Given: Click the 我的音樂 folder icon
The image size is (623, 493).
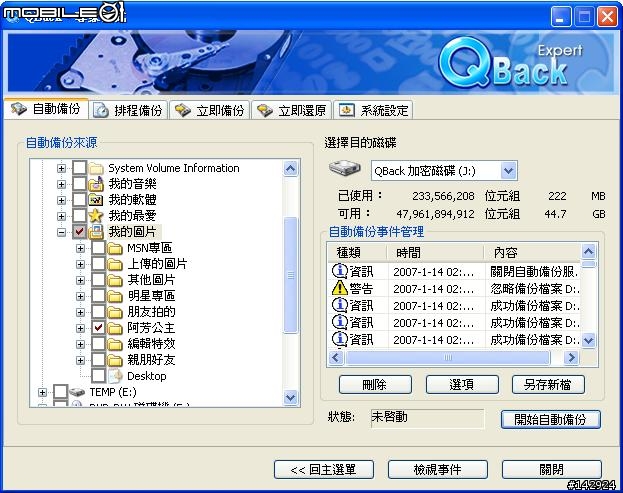Looking at the screenshot, I should pos(96,184).
